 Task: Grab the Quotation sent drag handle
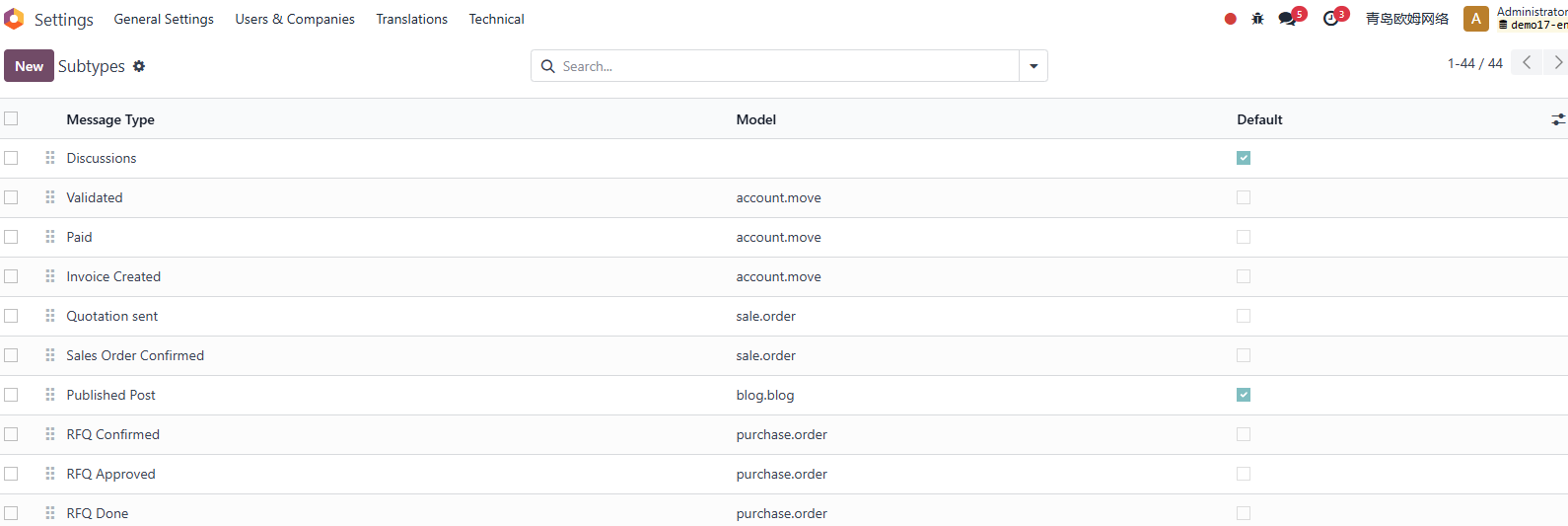click(50, 316)
